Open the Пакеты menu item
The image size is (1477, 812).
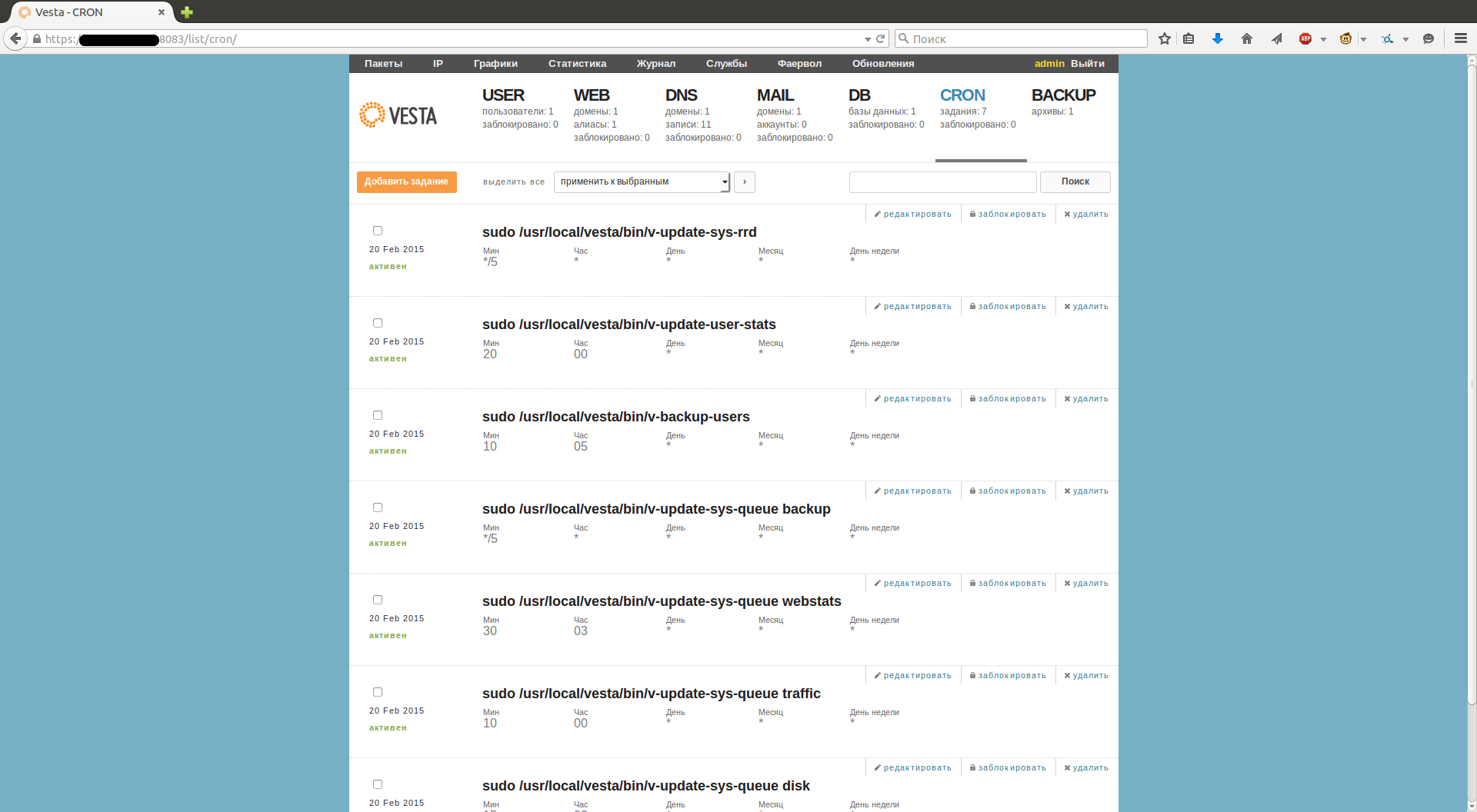[383, 64]
